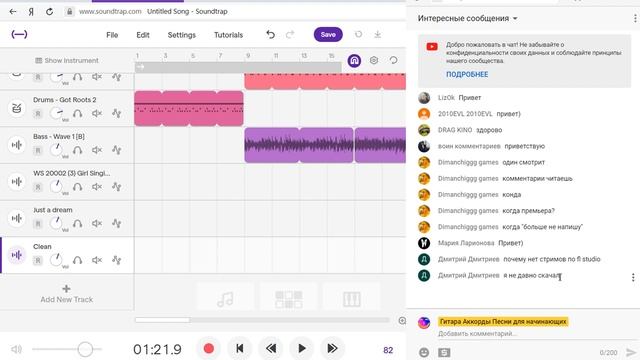The width and height of the screenshot is (640, 360).
Task: Open automation for WS 20002 Girl Singing track
Action: click(x=117, y=187)
